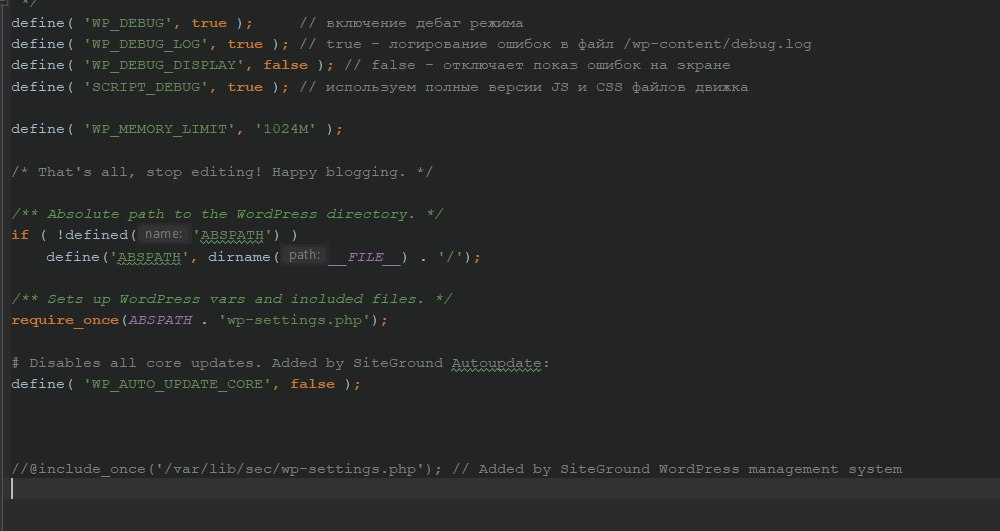Click 'Sets up WordPress vars' comment
This screenshot has width=1000, height=531.
coord(232,299)
